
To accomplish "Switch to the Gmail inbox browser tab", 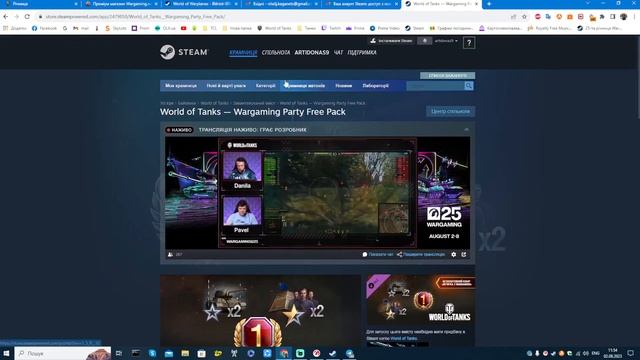I will pos(282,4).
